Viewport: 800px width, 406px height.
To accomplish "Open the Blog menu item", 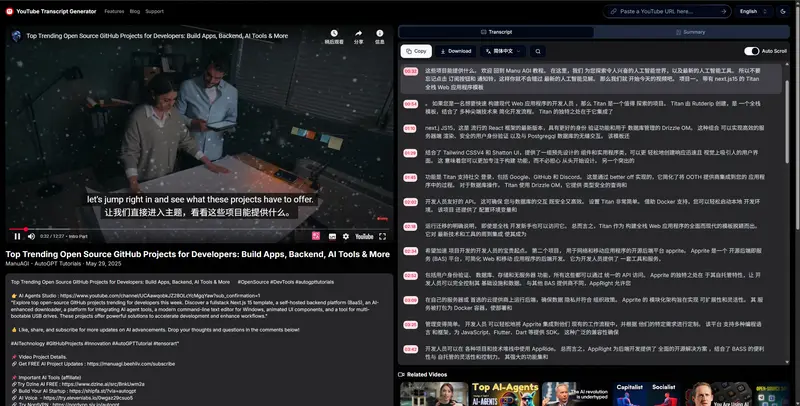I will [x=135, y=11].
